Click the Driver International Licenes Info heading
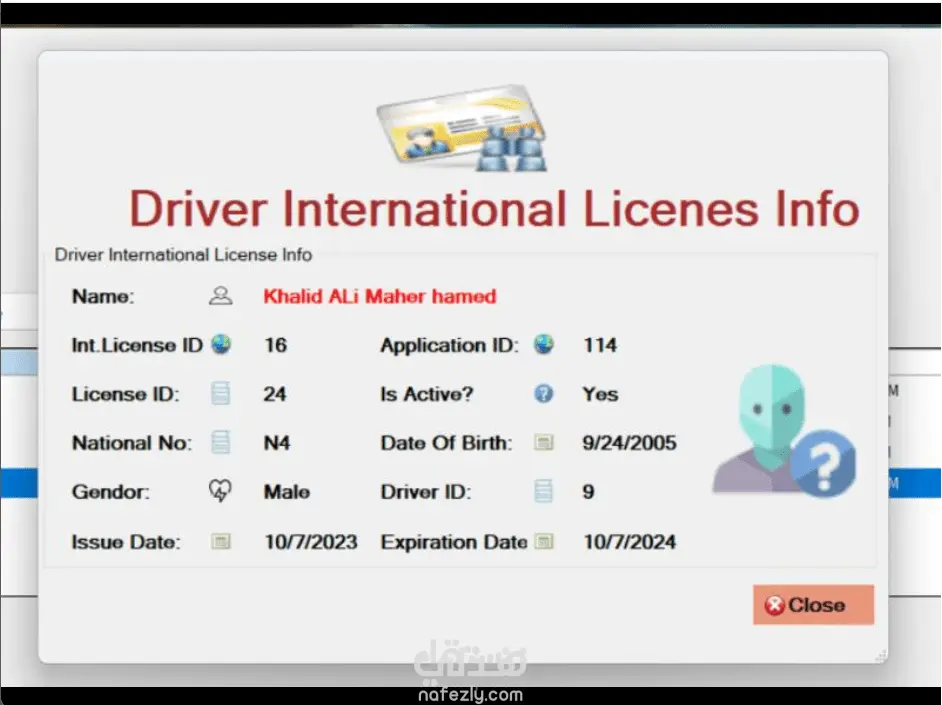This screenshot has width=942, height=705. pyautogui.click(x=494, y=210)
